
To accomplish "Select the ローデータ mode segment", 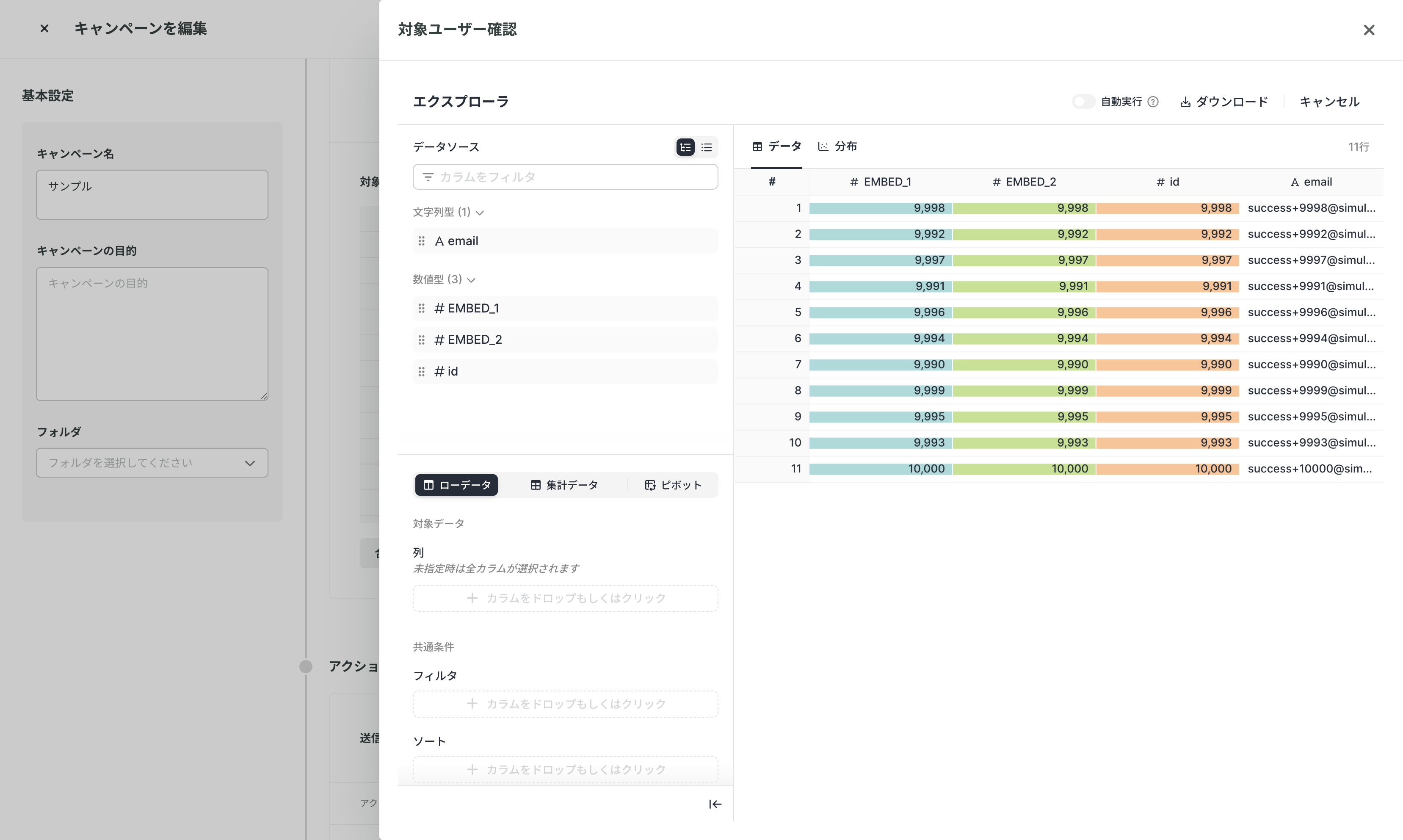I will point(456,485).
